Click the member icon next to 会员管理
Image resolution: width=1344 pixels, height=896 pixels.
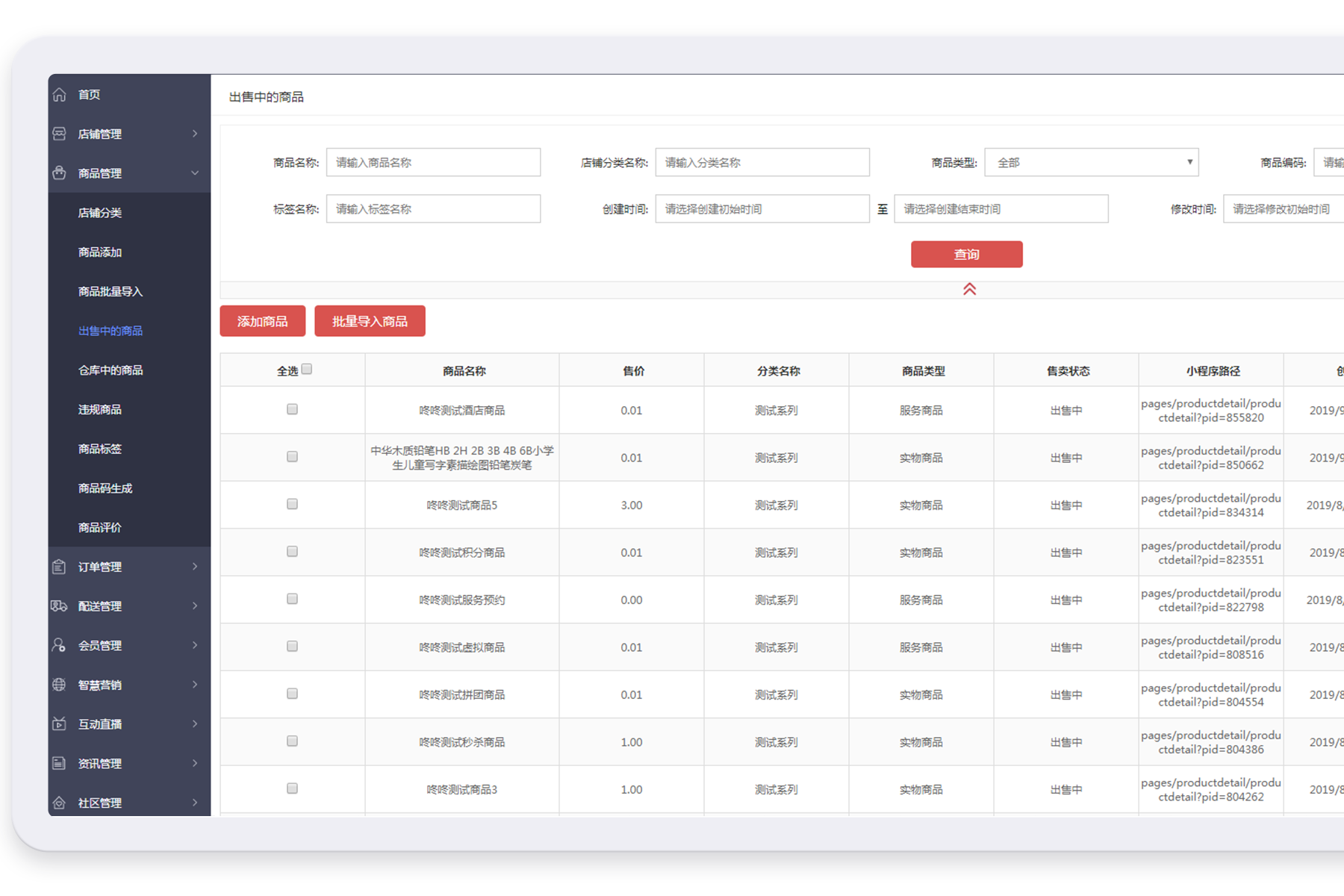(60, 645)
